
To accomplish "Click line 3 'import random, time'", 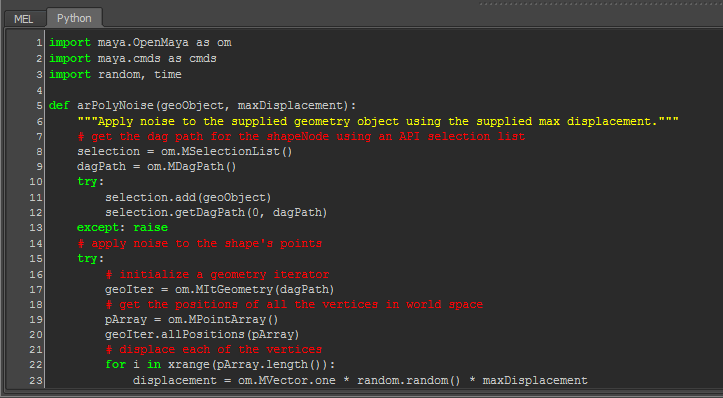I will (x=115, y=74).
